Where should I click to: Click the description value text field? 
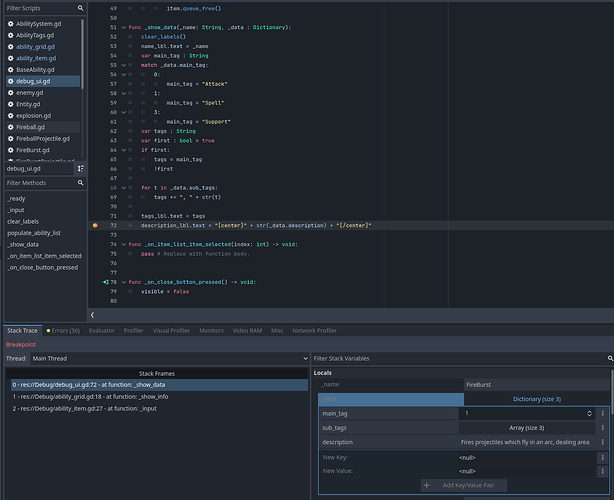coord(526,442)
